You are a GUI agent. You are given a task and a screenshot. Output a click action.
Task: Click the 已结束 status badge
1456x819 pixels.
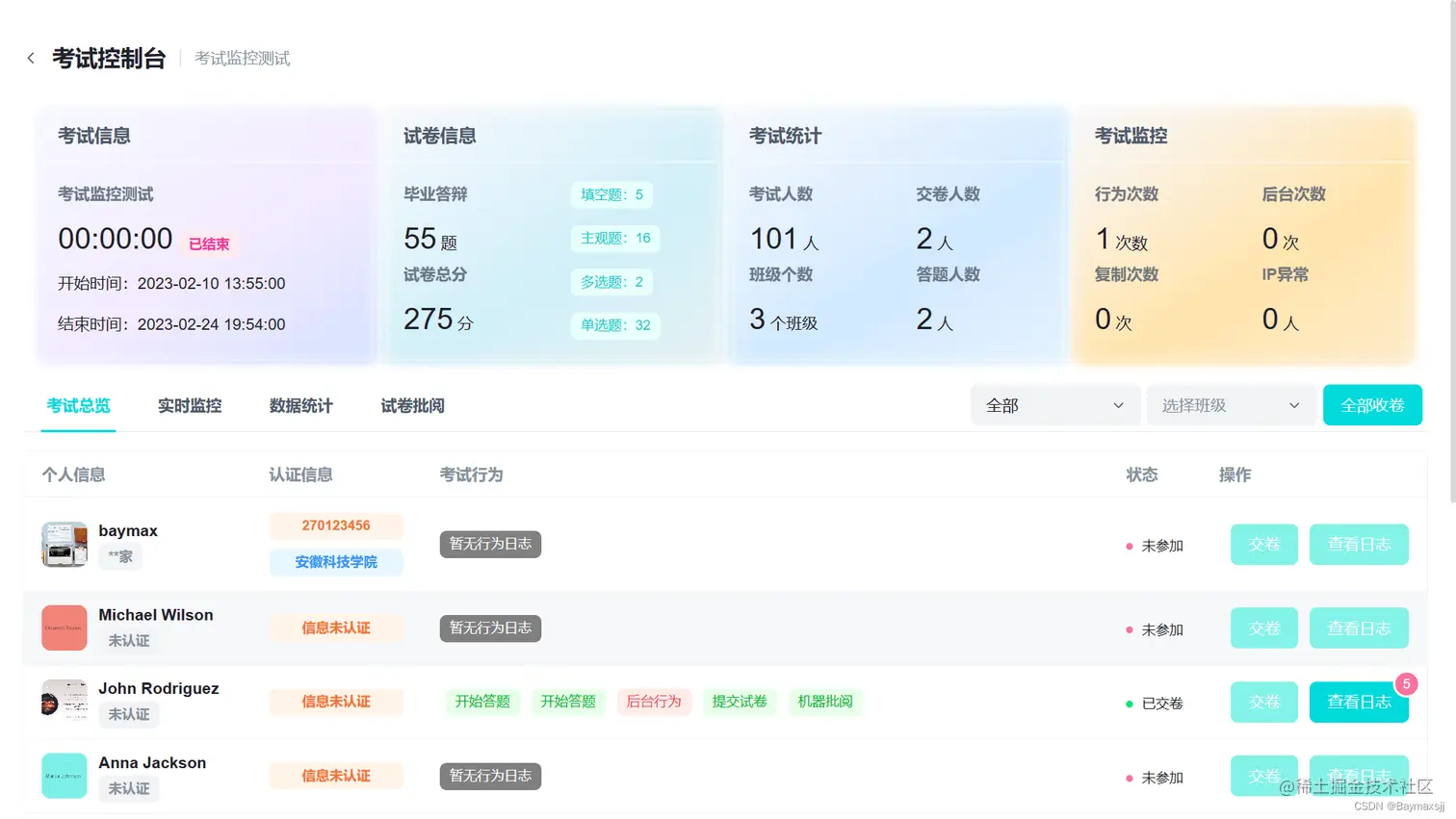tap(209, 243)
